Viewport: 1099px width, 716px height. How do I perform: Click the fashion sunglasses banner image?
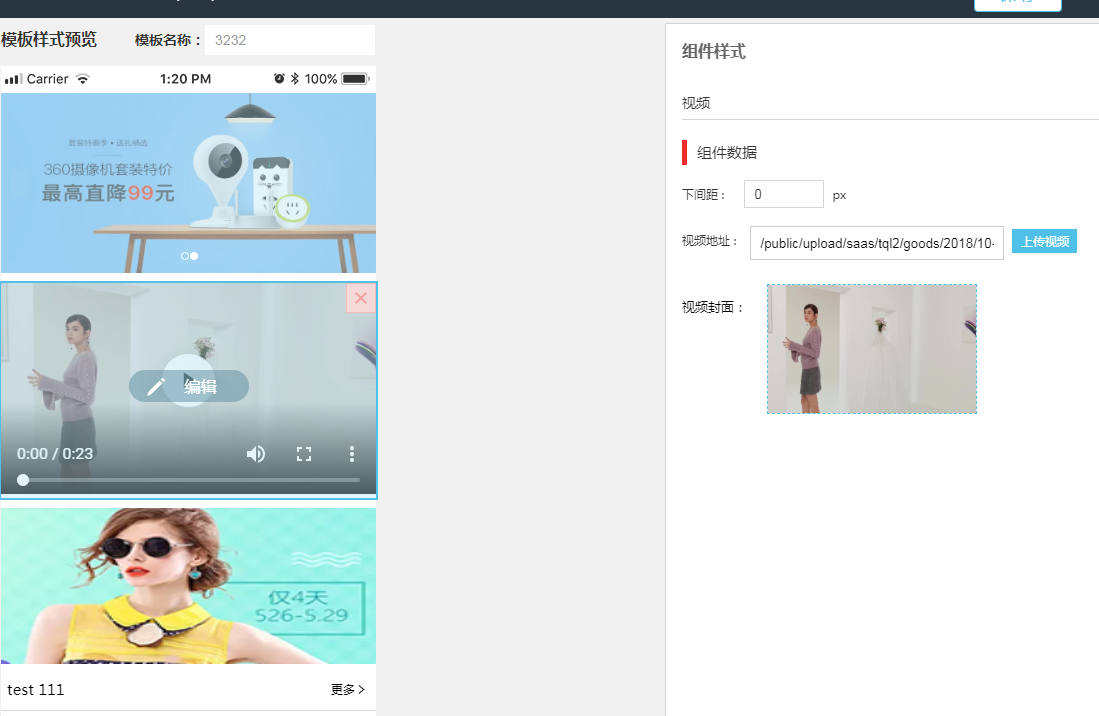point(188,585)
